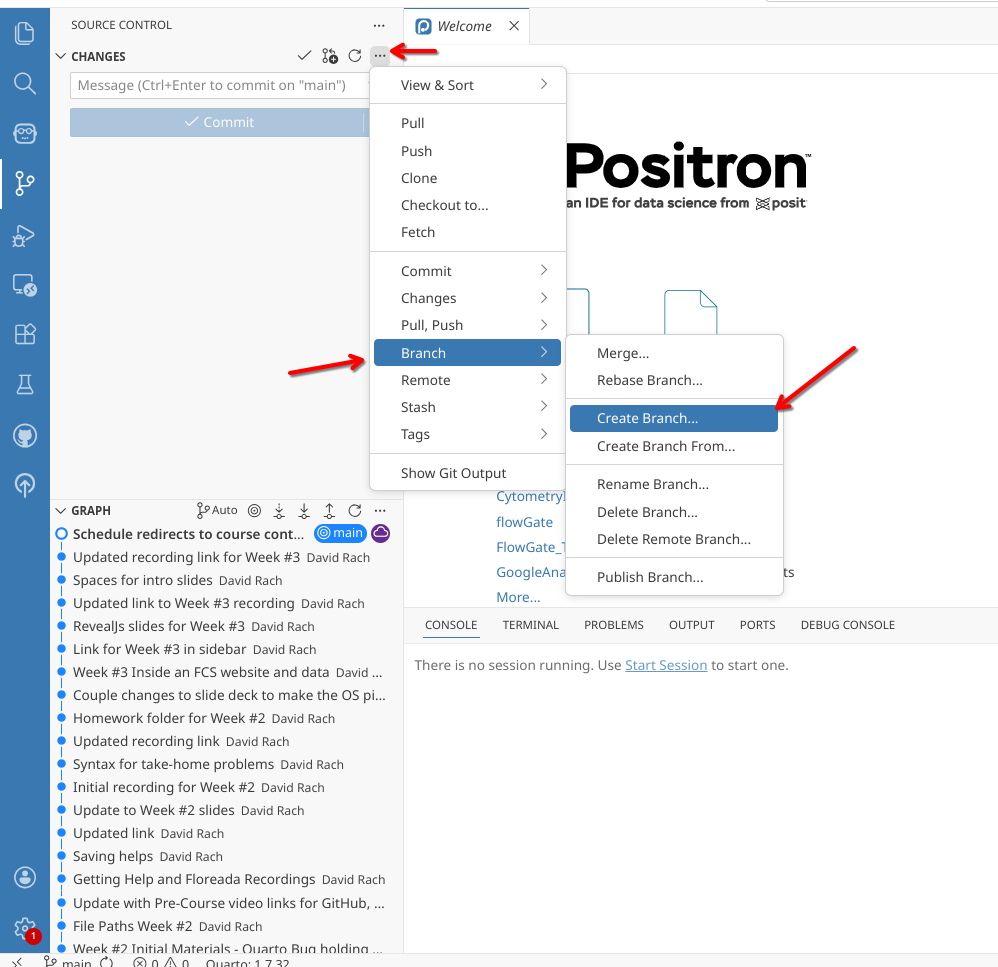
Task: Switch to the Terminal tab
Action: 530,625
